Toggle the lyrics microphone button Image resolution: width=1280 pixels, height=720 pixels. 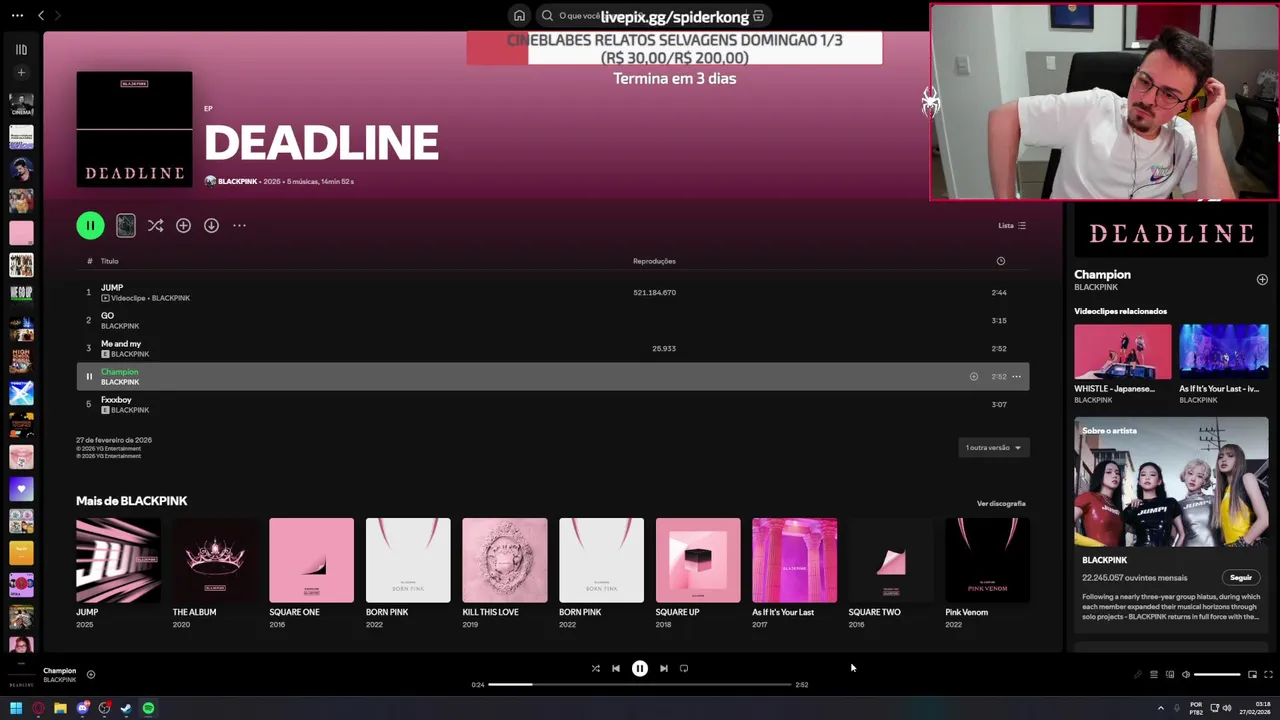[x=1137, y=675]
